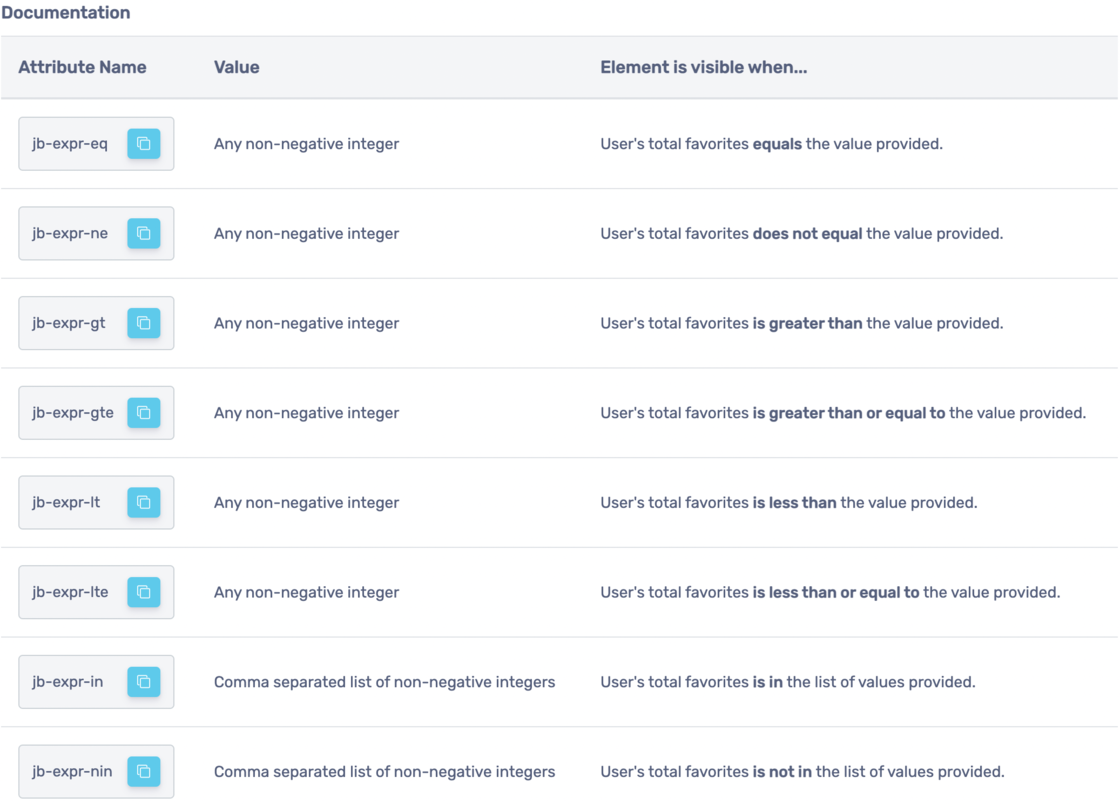Click the "Element is visible when..." header
1120x804 pixels.
[x=703, y=67]
